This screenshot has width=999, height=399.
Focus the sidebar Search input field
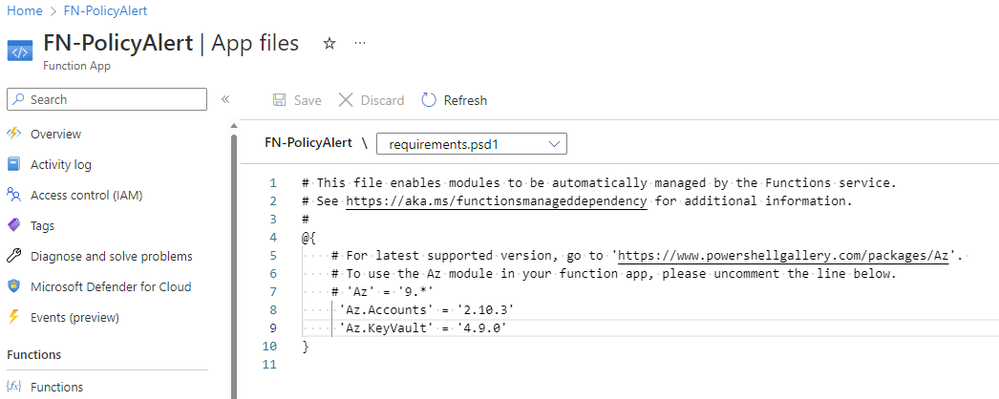(106, 99)
